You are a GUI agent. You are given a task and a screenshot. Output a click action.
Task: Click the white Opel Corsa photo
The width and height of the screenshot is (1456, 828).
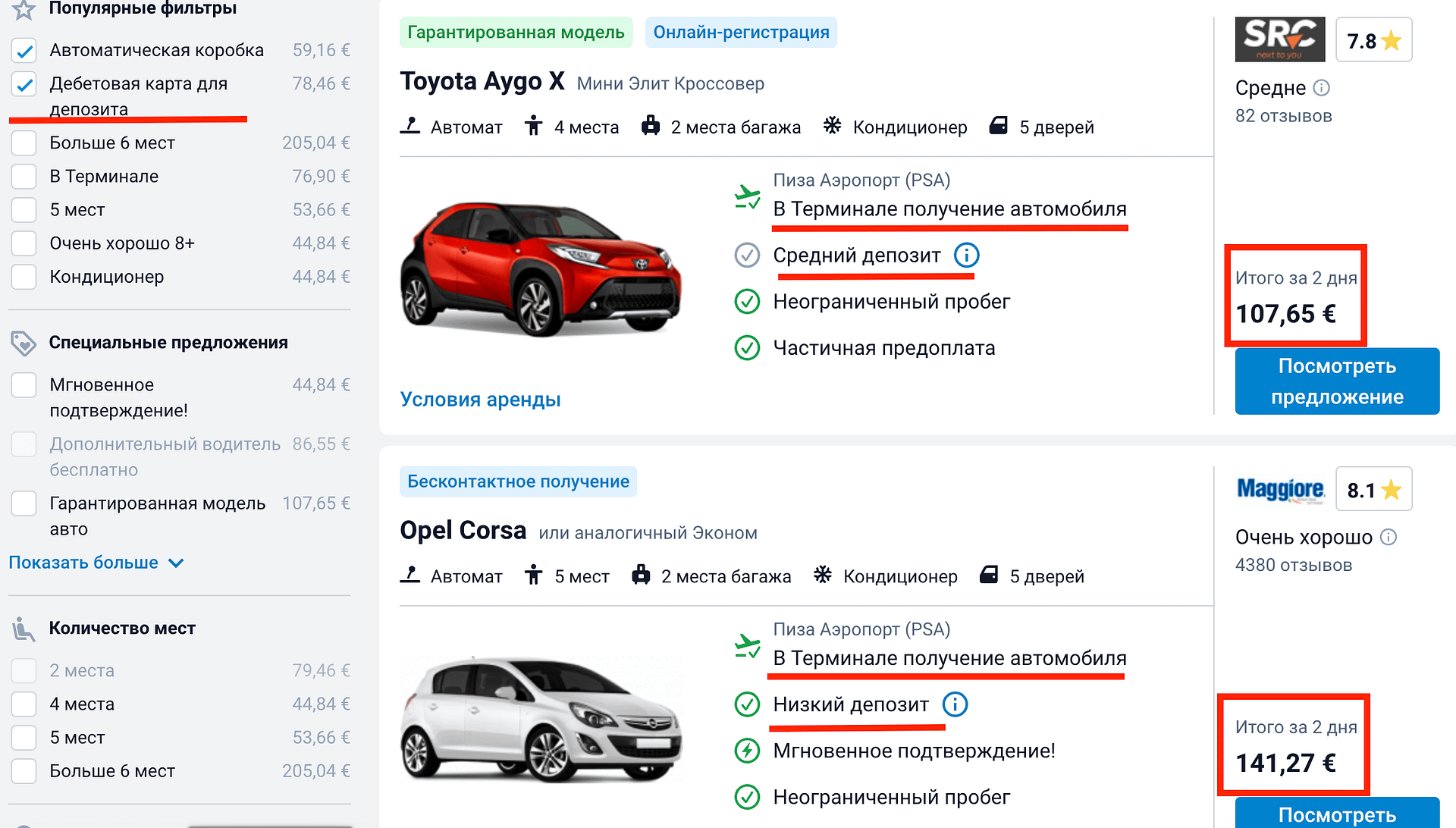tap(541, 717)
